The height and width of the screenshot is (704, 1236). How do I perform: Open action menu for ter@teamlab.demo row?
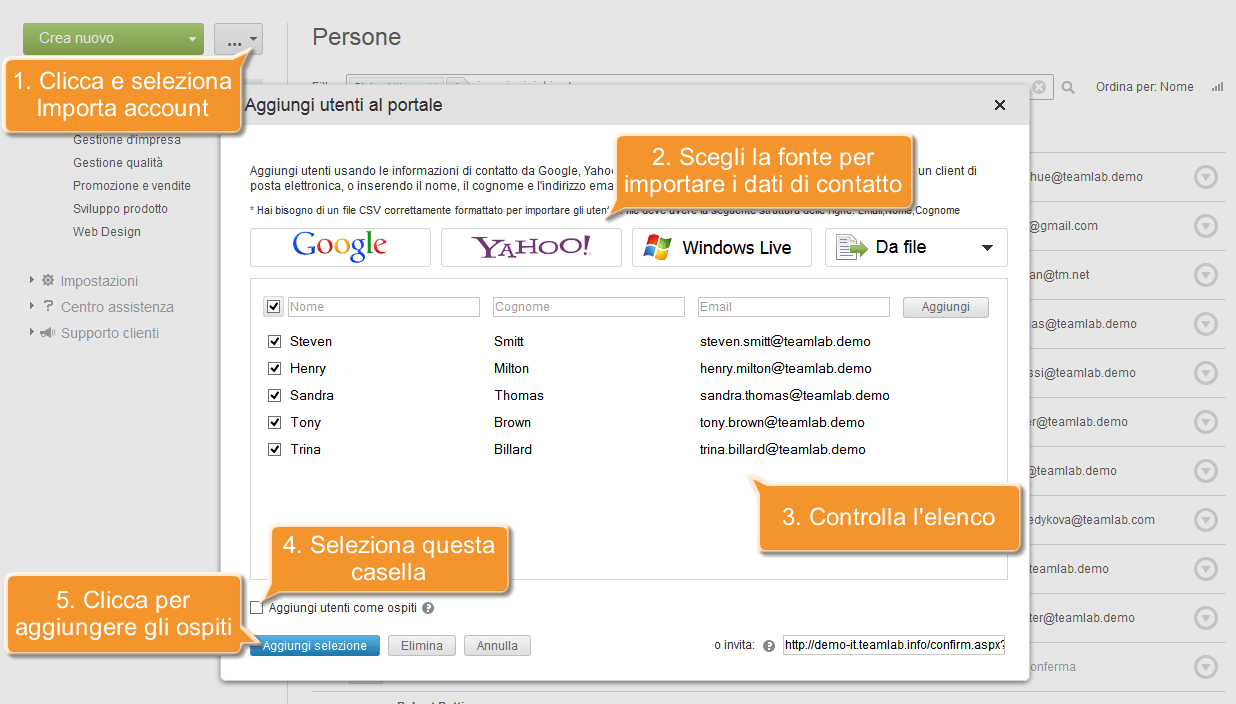pyautogui.click(x=1207, y=618)
